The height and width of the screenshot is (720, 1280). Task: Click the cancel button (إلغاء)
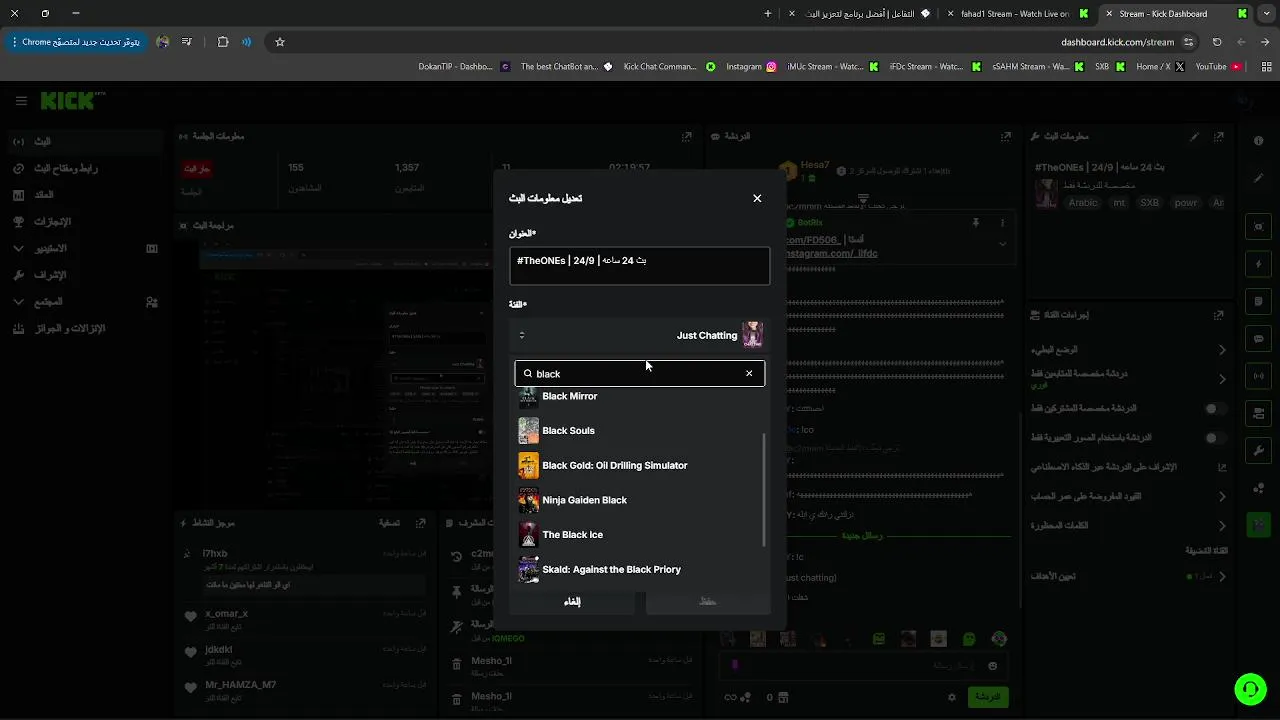click(x=572, y=601)
